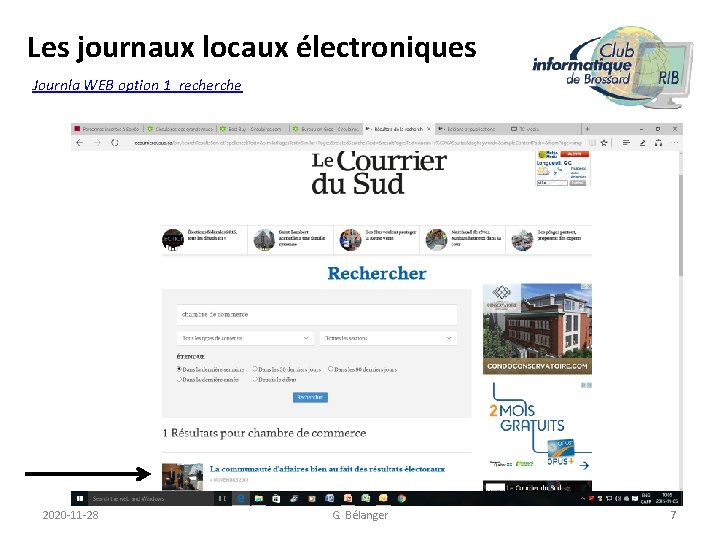Click the Windows taskbar search box
Image resolution: width=720 pixels, height=540 pixels.
point(152,498)
